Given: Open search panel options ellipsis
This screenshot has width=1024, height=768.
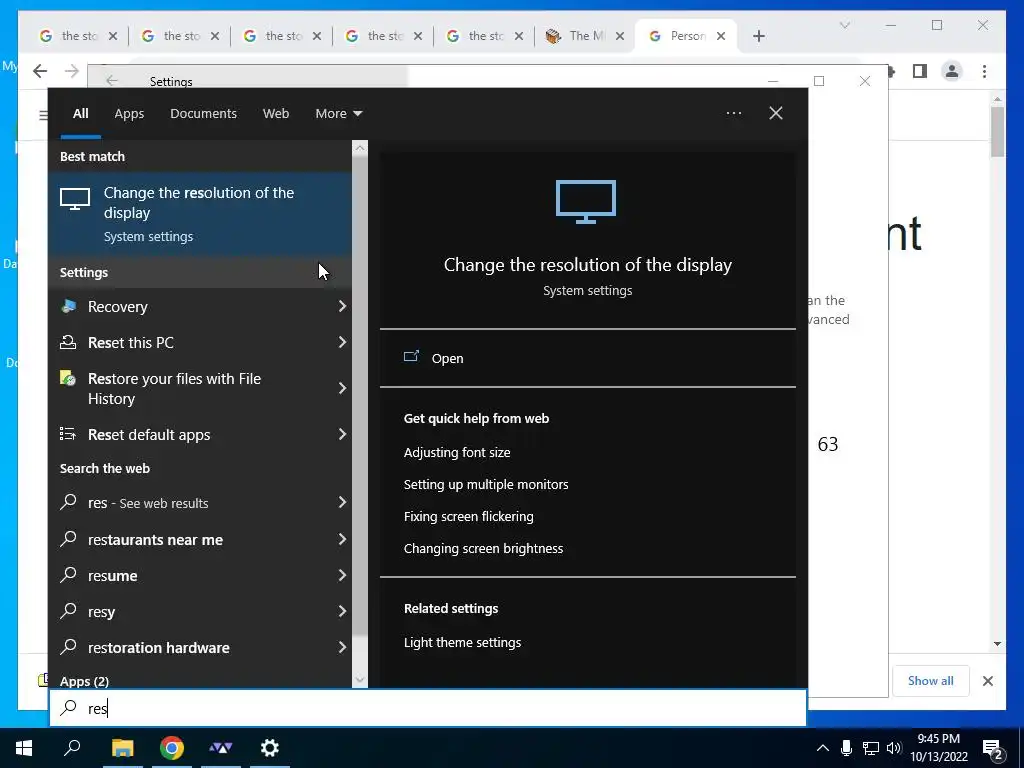Looking at the screenshot, I should [x=733, y=113].
